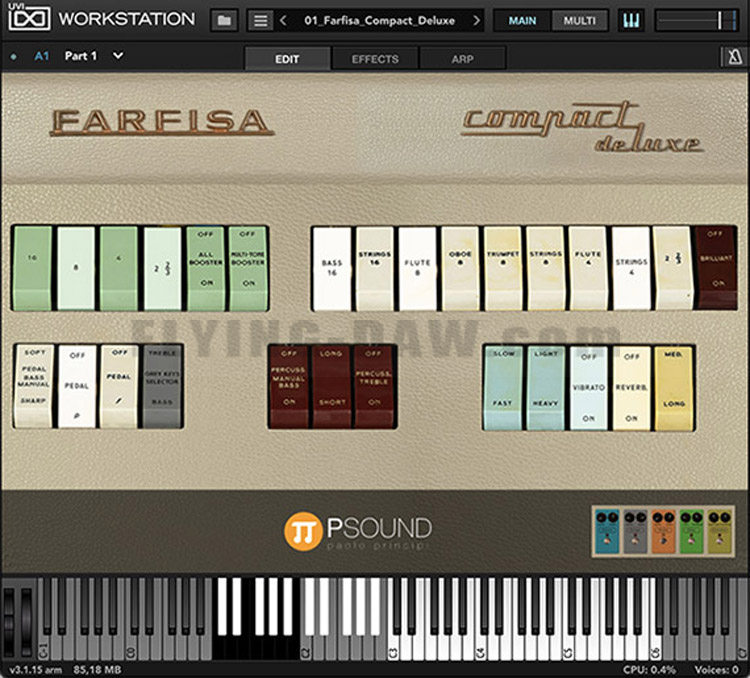750x678 pixels.
Task: Click the gray effect pedal
Action: coord(635,531)
